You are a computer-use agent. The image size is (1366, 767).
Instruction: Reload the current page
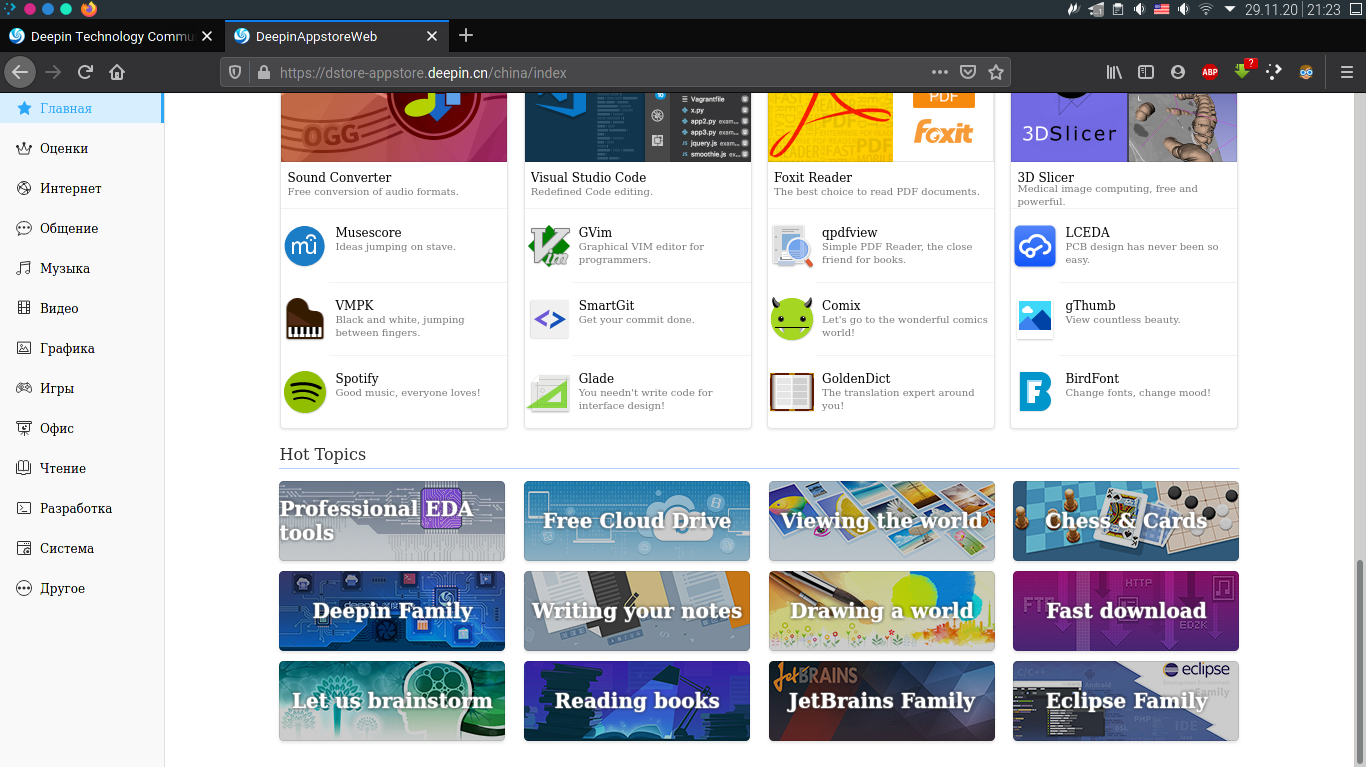pyautogui.click(x=85, y=72)
